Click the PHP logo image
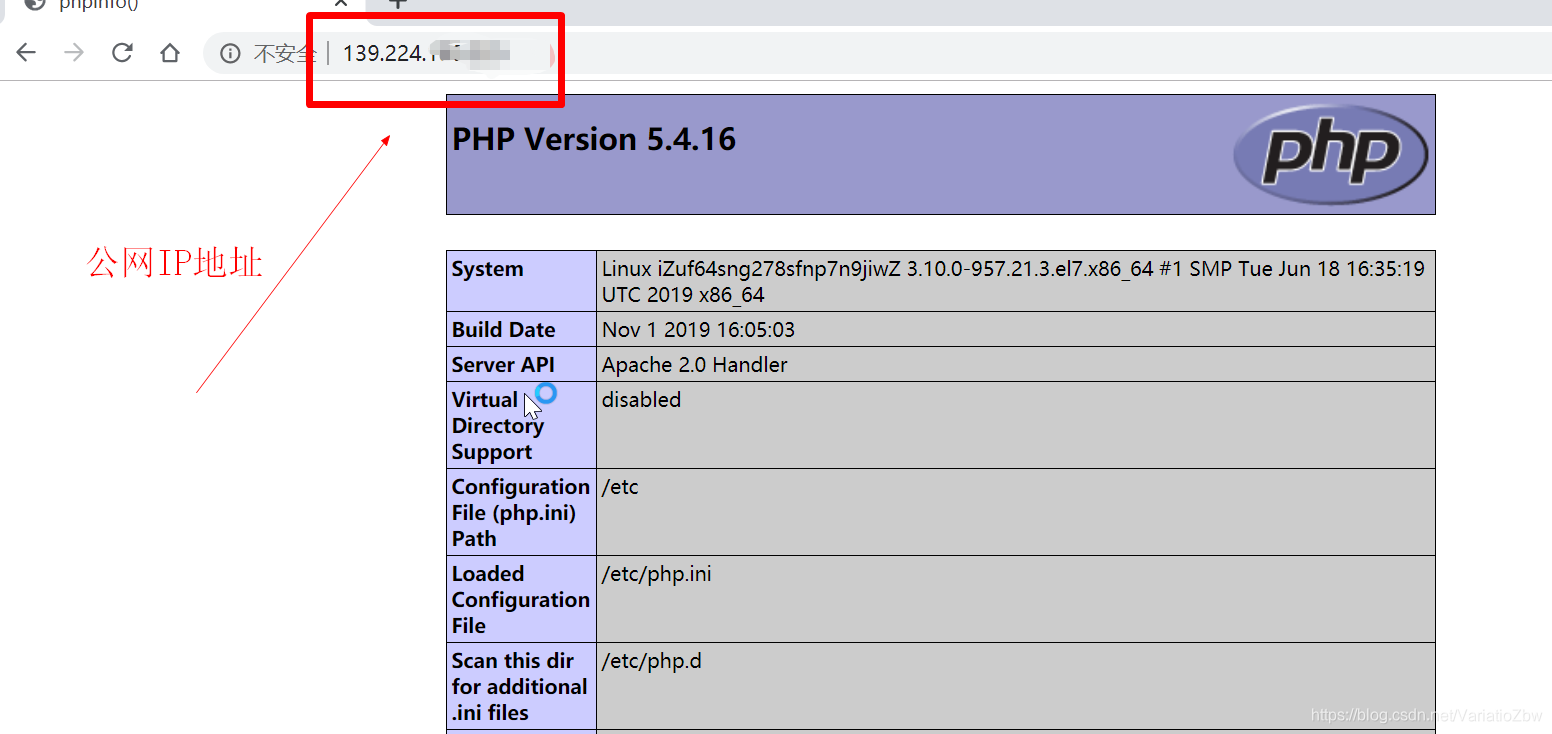 pos(1330,154)
